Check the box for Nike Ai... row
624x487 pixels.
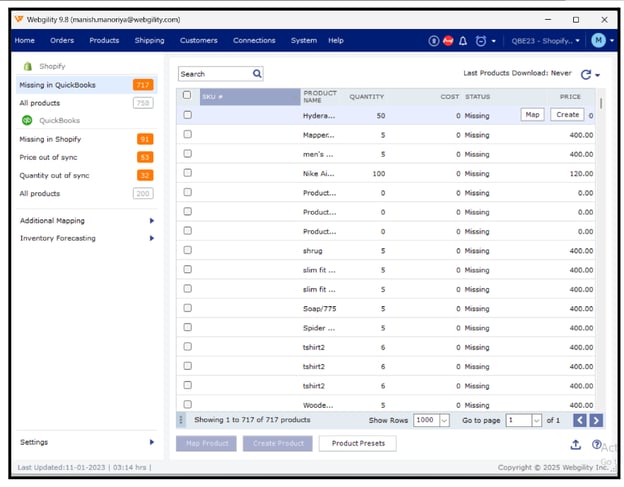pyautogui.click(x=187, y=174)
